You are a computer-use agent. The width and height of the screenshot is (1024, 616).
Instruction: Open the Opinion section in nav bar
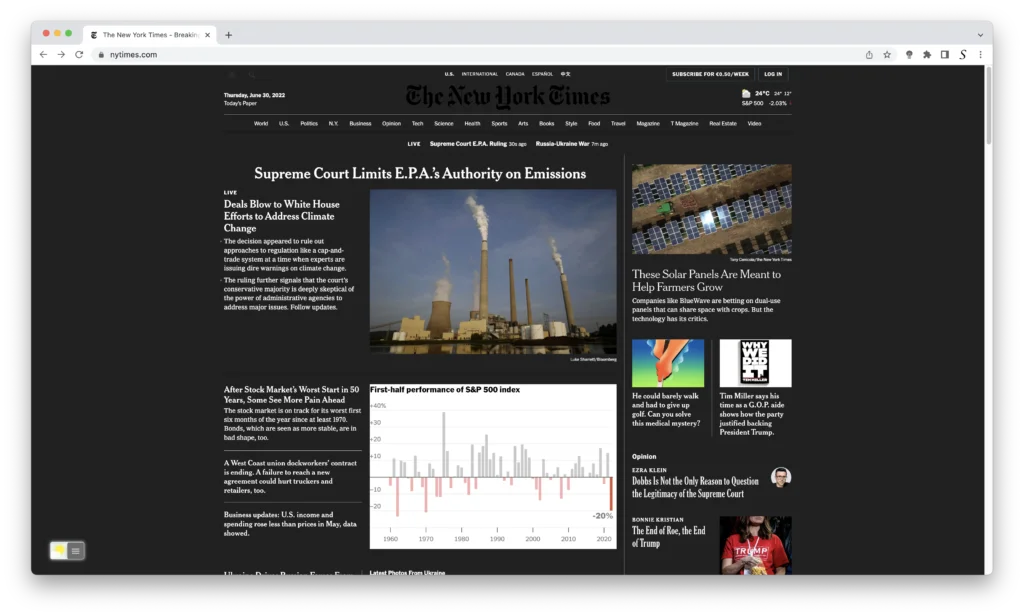coord(391,123)
